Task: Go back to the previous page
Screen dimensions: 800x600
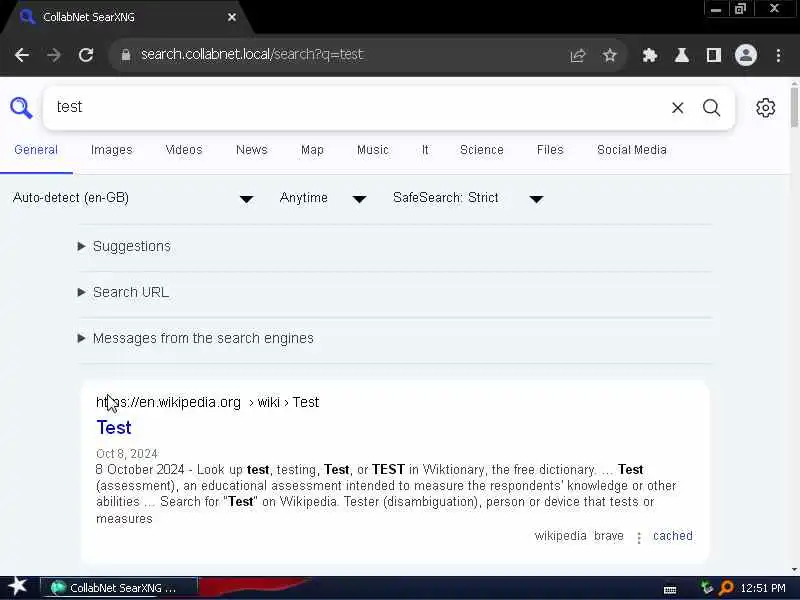Action: pyautogui.click(x=22, y=55)
